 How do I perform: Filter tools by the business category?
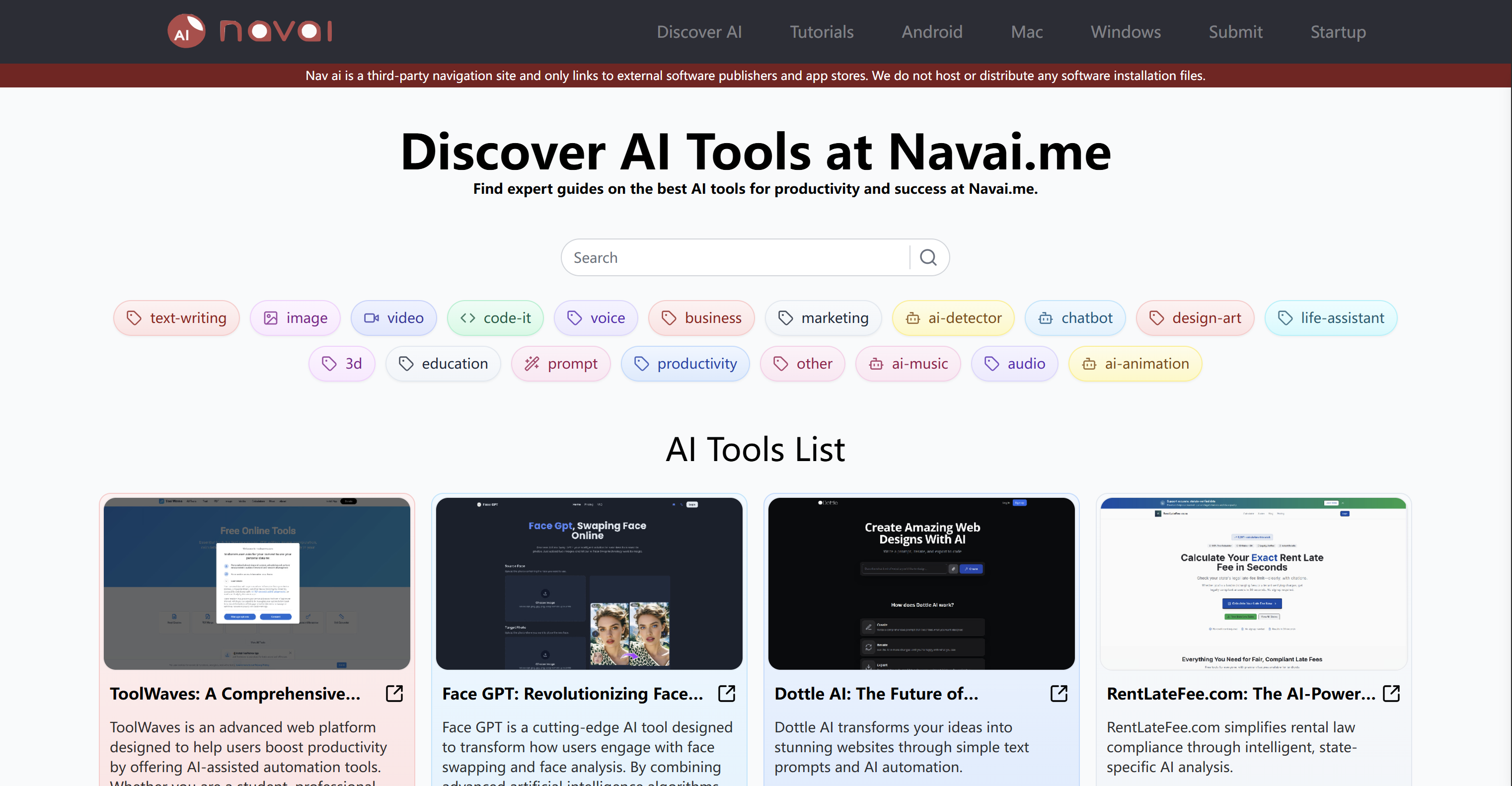(701, 317)
